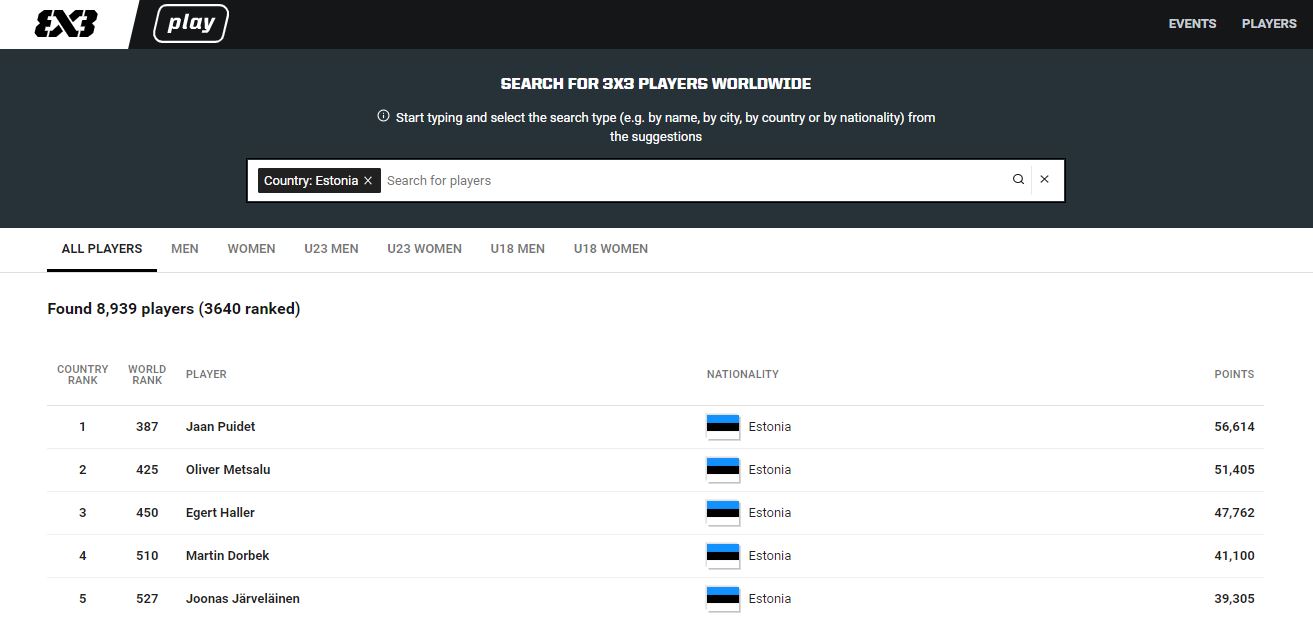
Task: Clear search with the X icon
Action: 1044,180
